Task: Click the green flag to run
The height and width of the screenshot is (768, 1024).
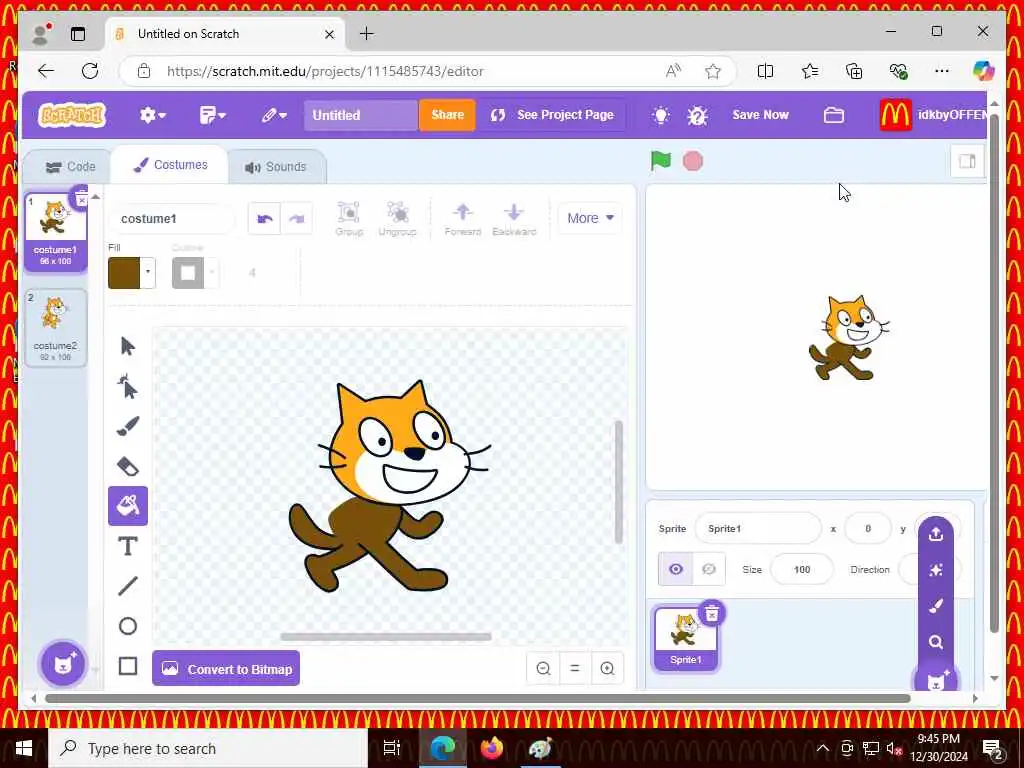Action: 661,161
